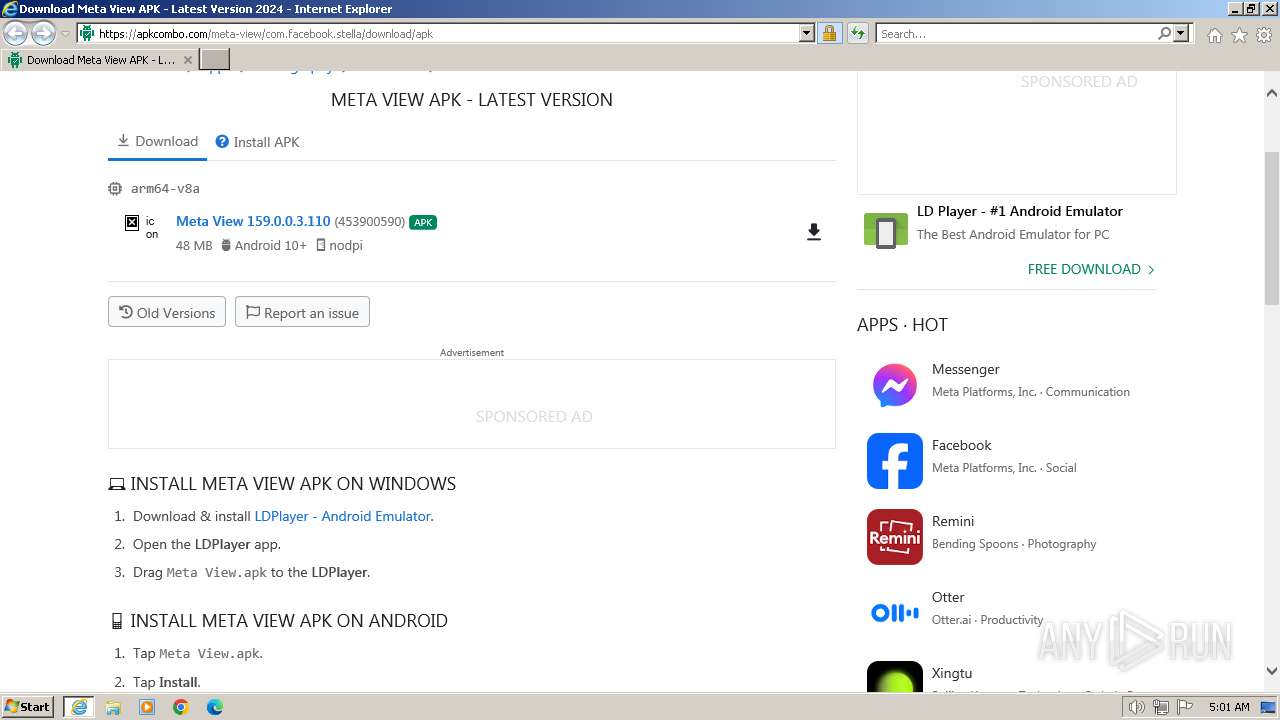Open the Otter app icon
1280x720 pixels.
[895, 613]
